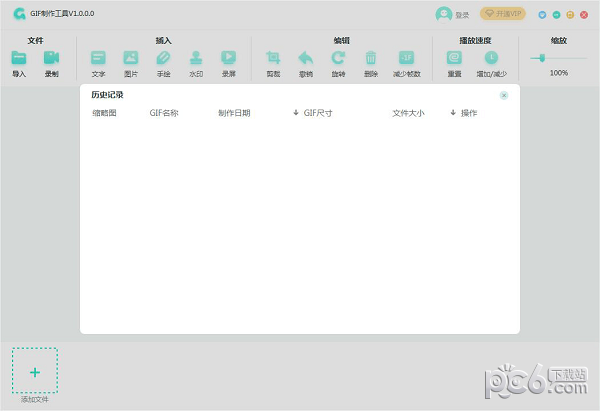Rotate the GIF with the 旋转 icon
The image size is (600, 411).
[338, 58]
